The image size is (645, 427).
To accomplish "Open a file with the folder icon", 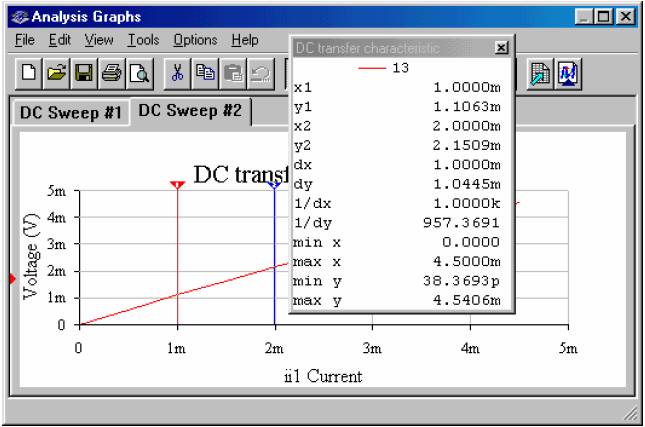I will click(56, 74).
